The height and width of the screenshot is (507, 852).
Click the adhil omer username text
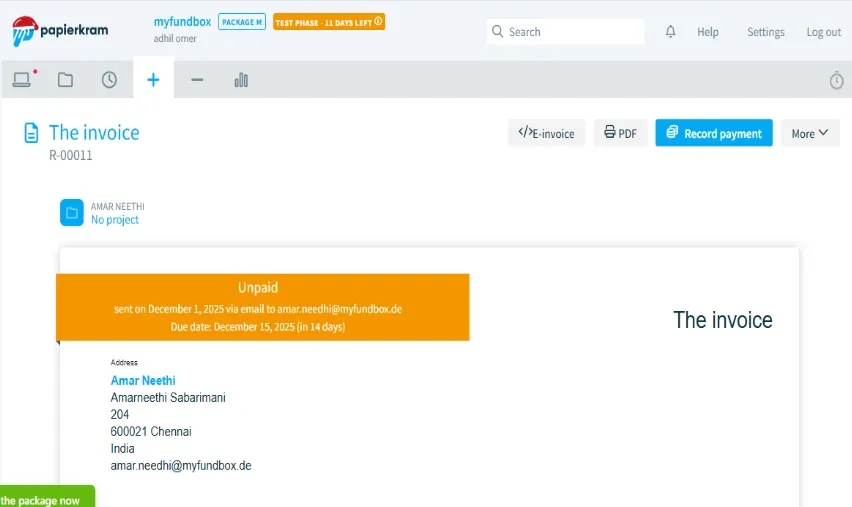point(175,39)
